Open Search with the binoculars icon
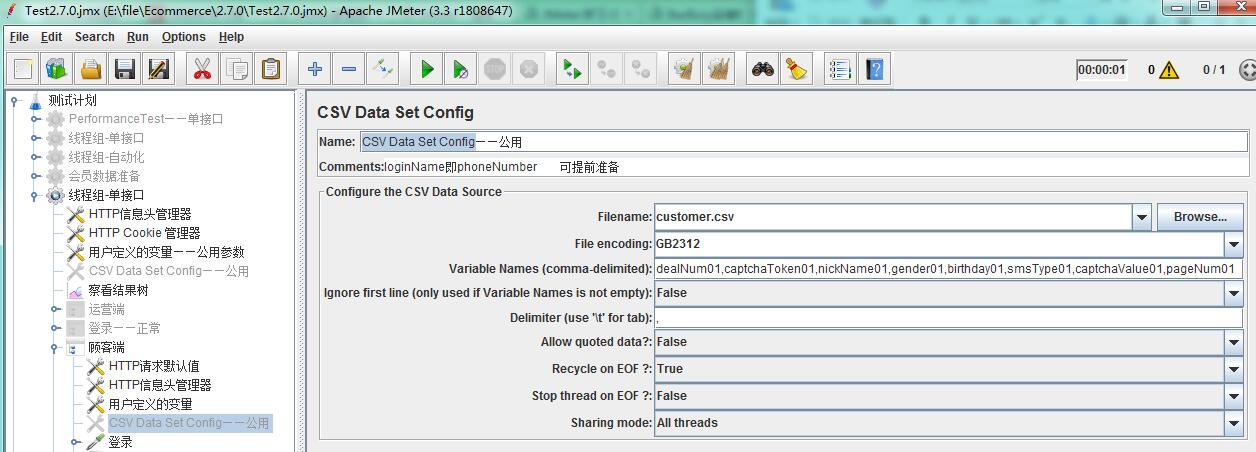Screen dimensions: 1256x452 pyautogui.click(x=763, y=70)
